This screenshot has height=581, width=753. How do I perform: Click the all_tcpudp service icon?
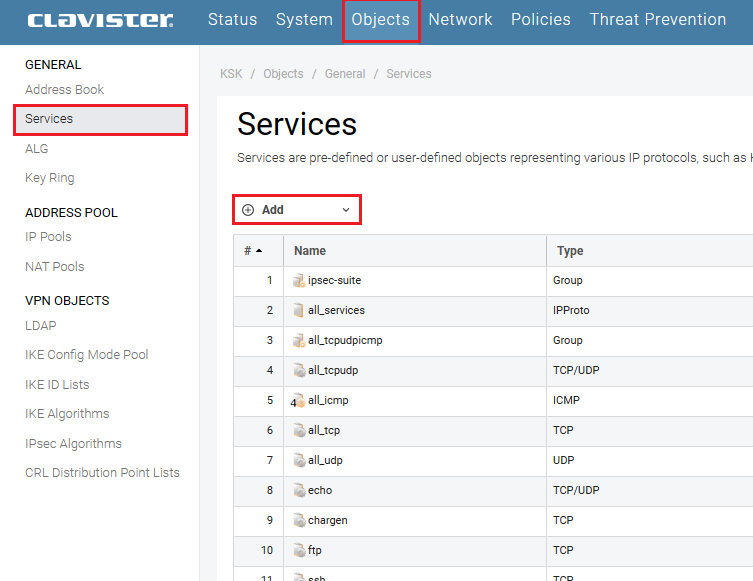coord(299,371)
